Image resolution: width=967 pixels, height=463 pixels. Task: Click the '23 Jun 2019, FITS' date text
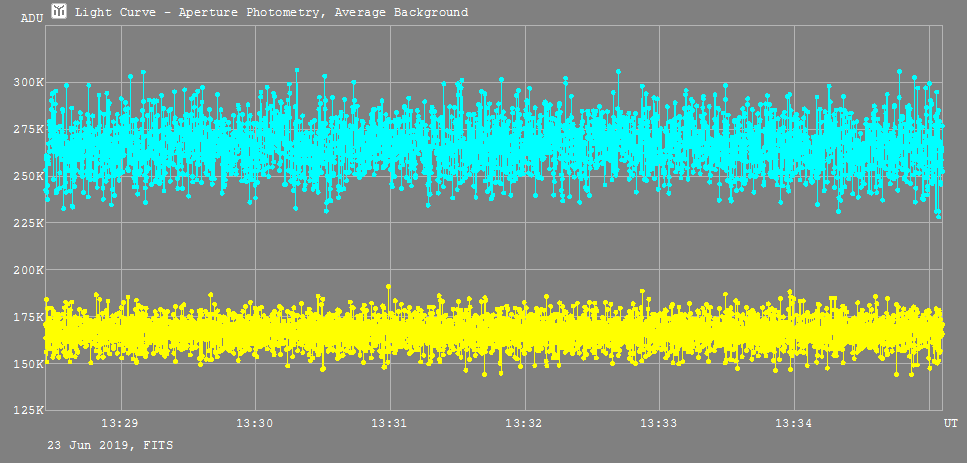110,445
